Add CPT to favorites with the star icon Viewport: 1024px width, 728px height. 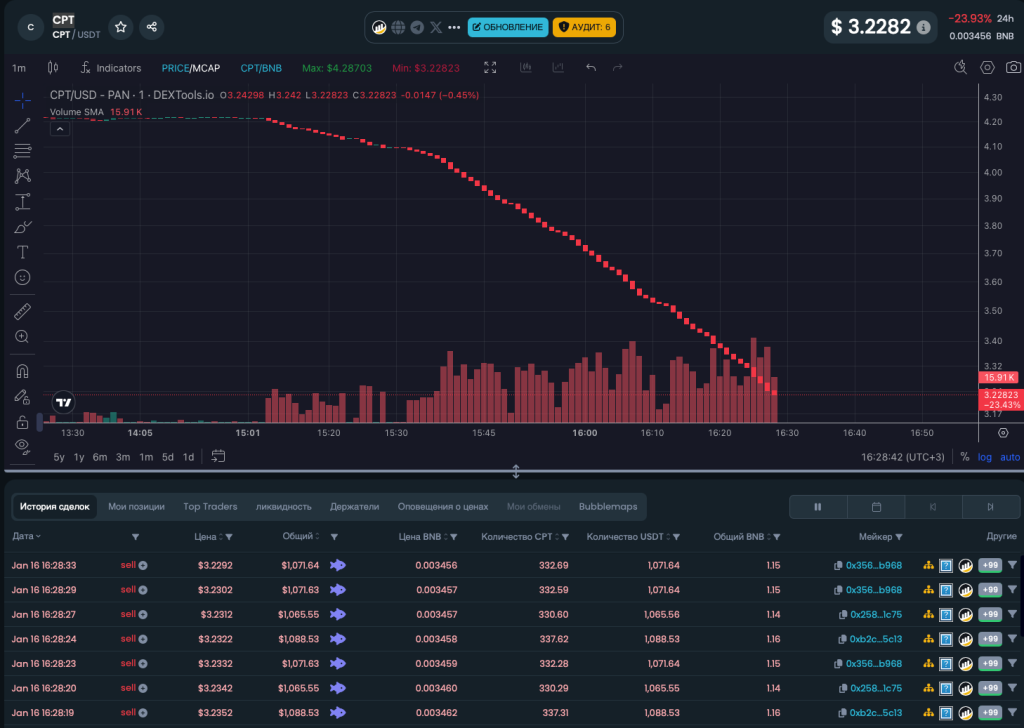(120, 28)
